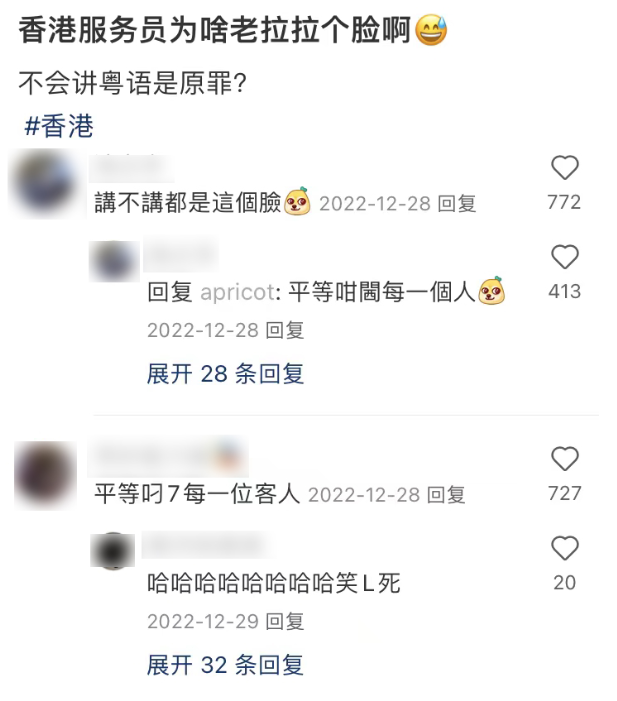Expand the 32 hidden replies

point(225,665)
